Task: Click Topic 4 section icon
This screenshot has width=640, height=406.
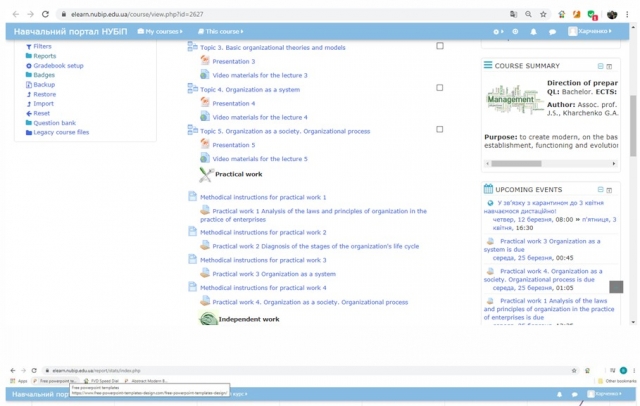Action: (192, 88)
